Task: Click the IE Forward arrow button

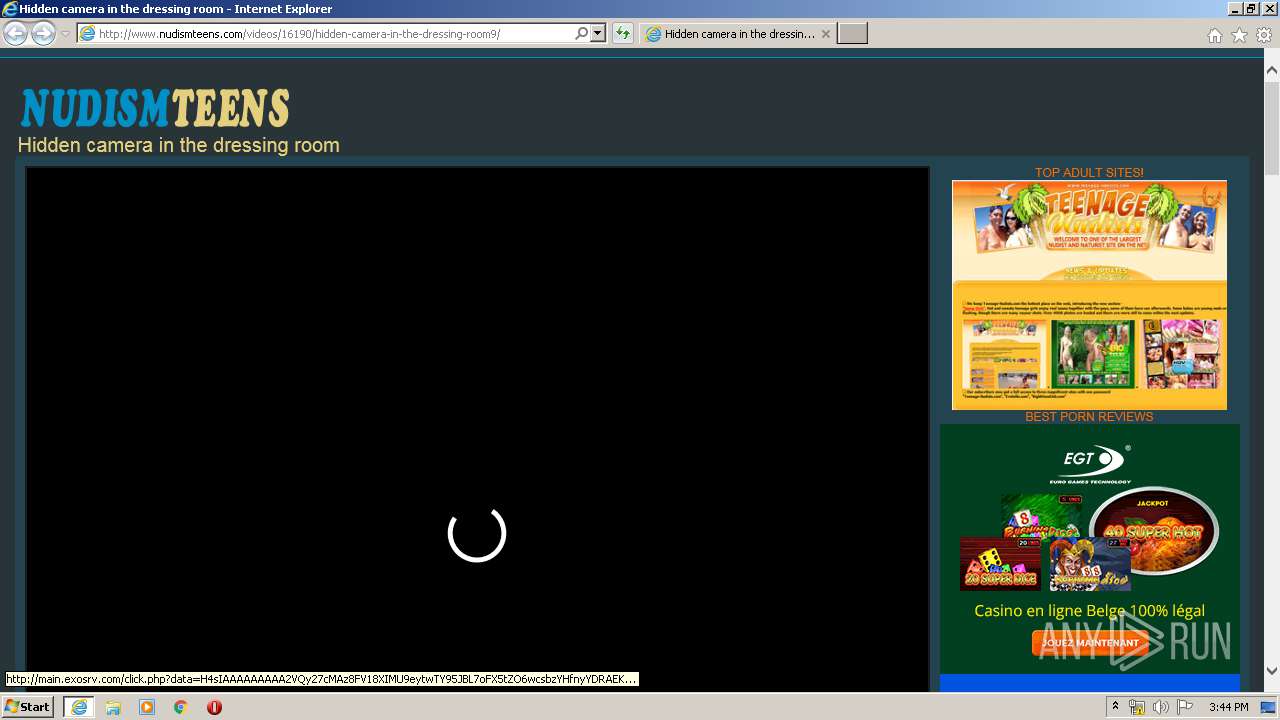Action: point(43,34)
